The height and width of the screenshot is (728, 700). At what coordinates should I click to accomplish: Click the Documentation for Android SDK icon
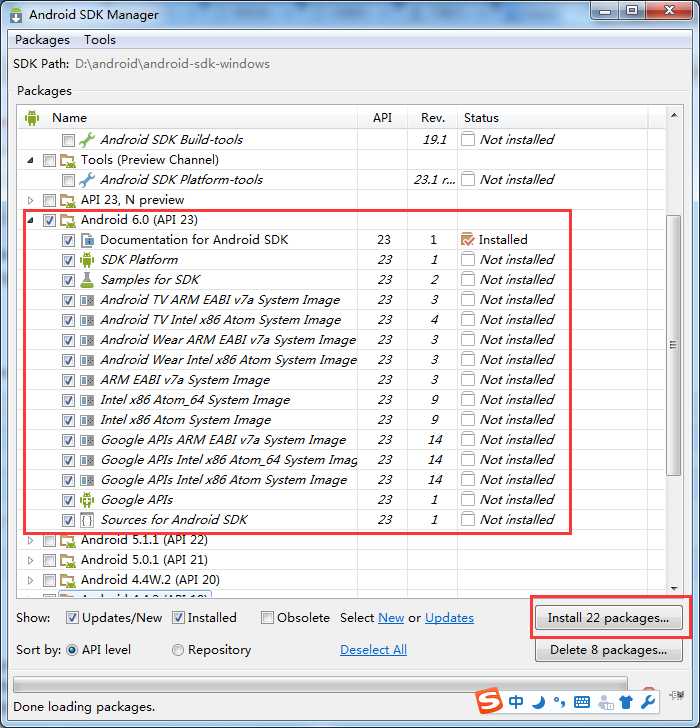[x=87, y=240]
